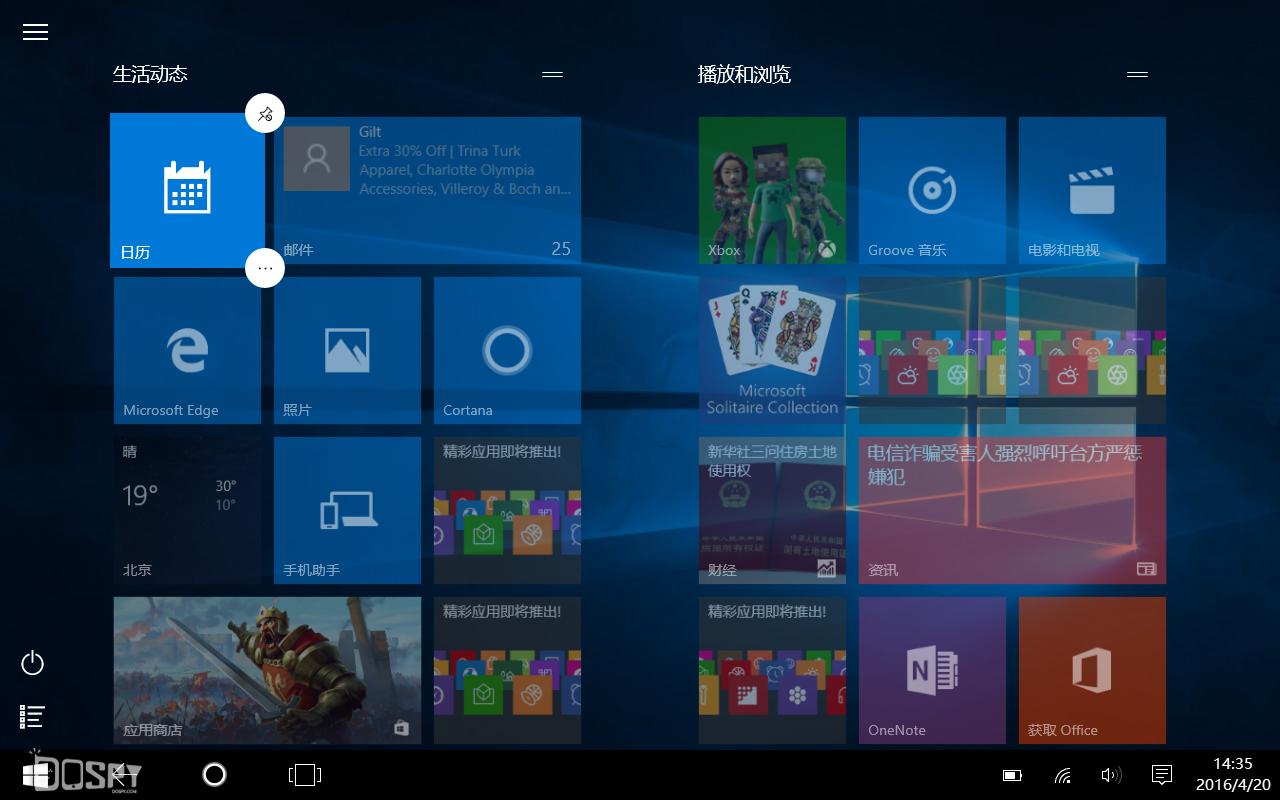Screen dimensions: 1280x800
Task: Click the Windows Start button
Action: [x=37, y=775]
